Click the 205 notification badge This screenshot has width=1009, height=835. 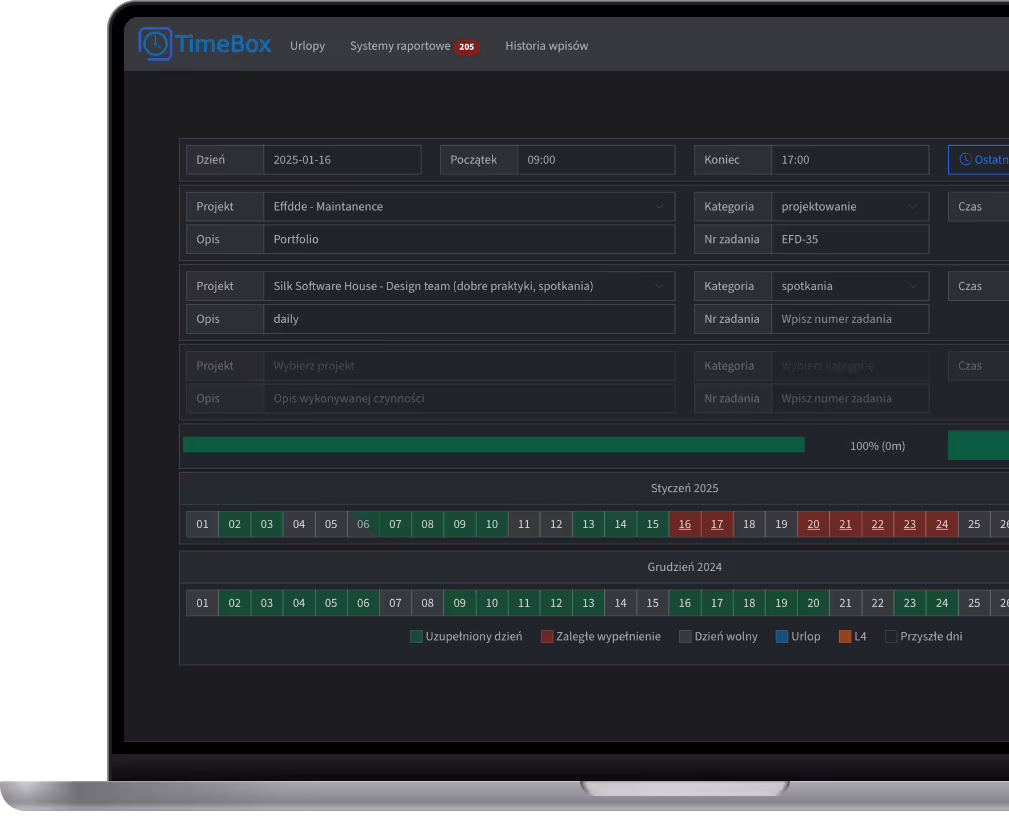[x=467, y=47]
